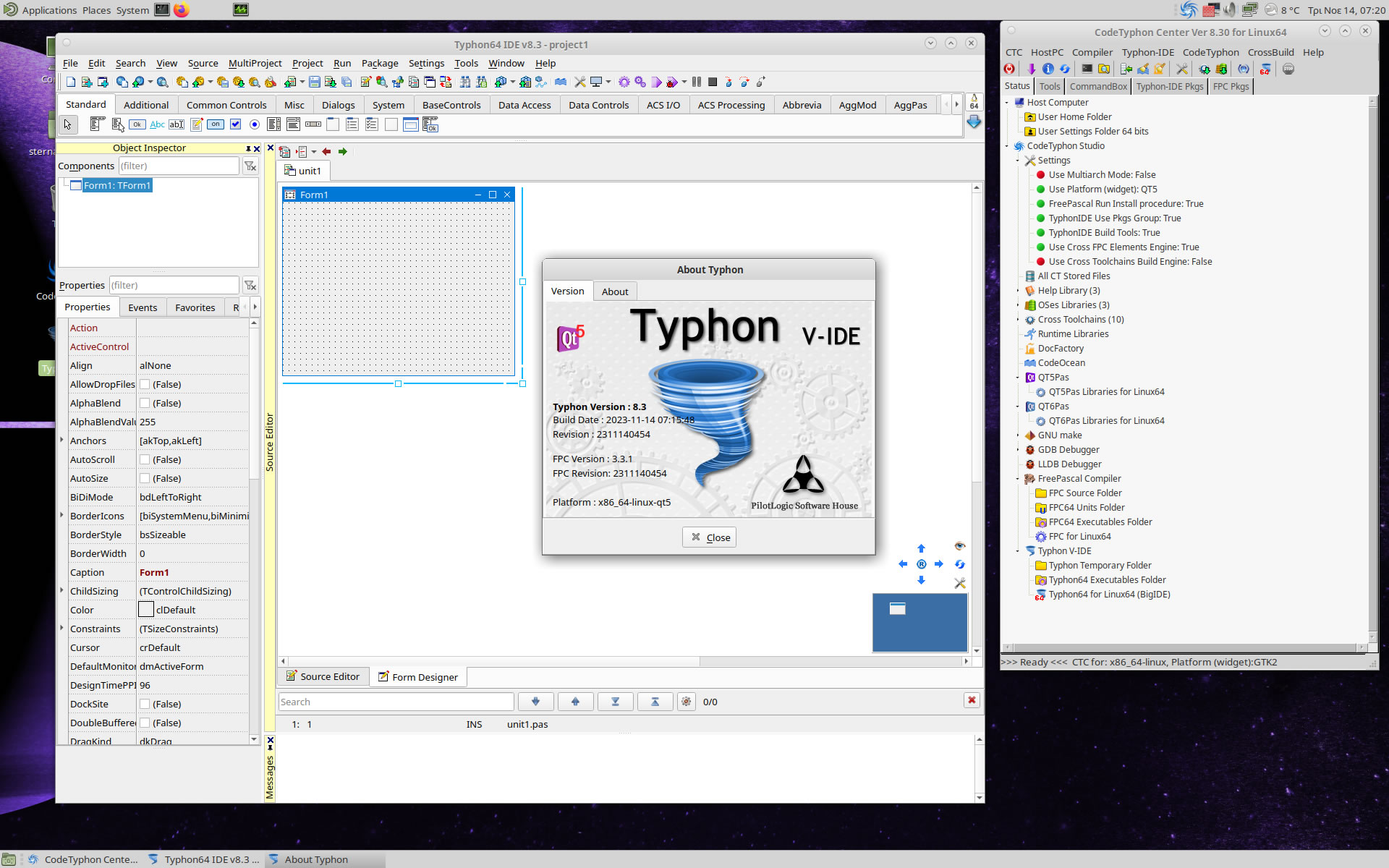Expand the ChildSizing property
The height and width of the screenshot is (868, 1389).
tap(62, 590)
